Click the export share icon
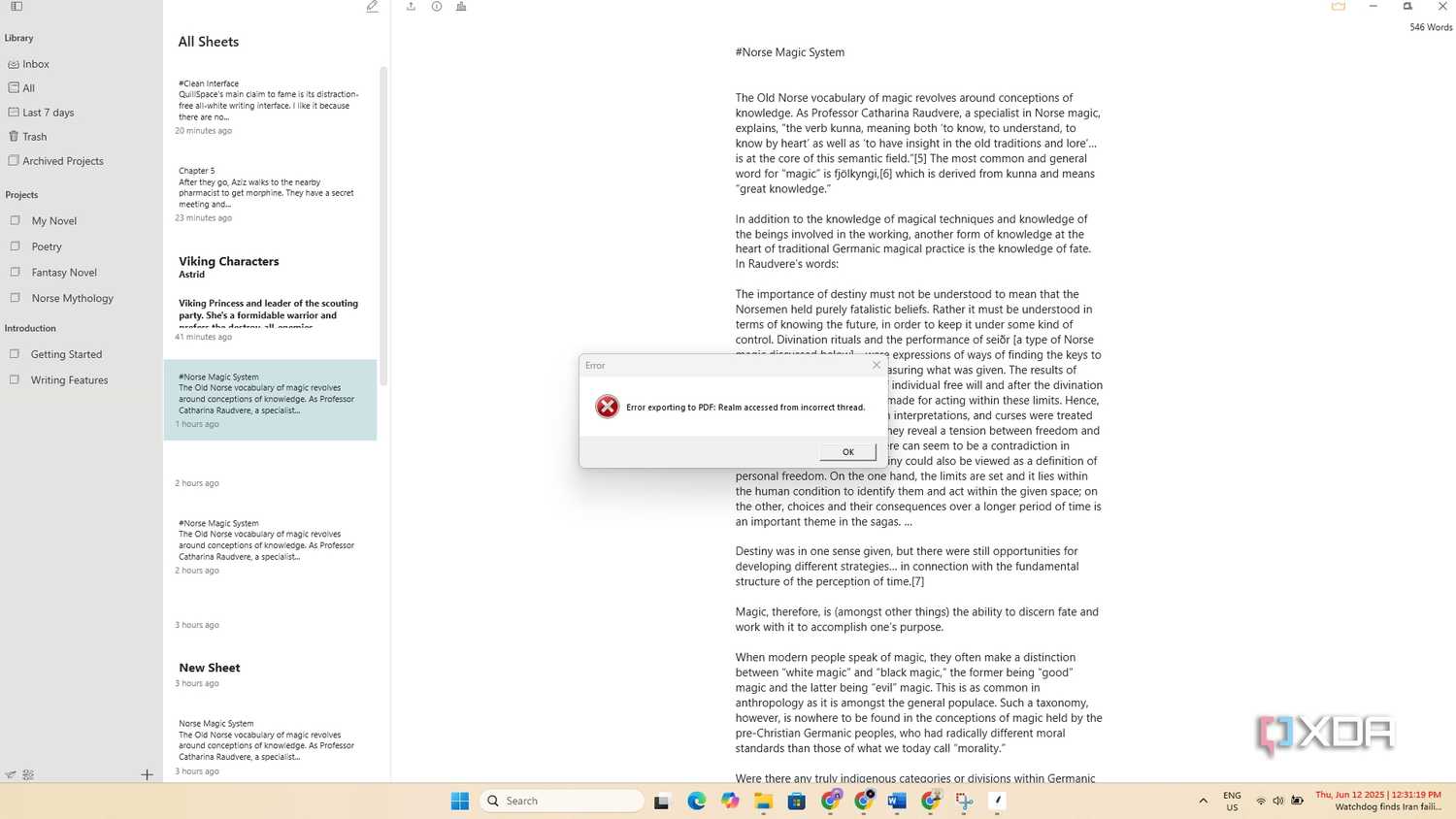 coord(411,6)
